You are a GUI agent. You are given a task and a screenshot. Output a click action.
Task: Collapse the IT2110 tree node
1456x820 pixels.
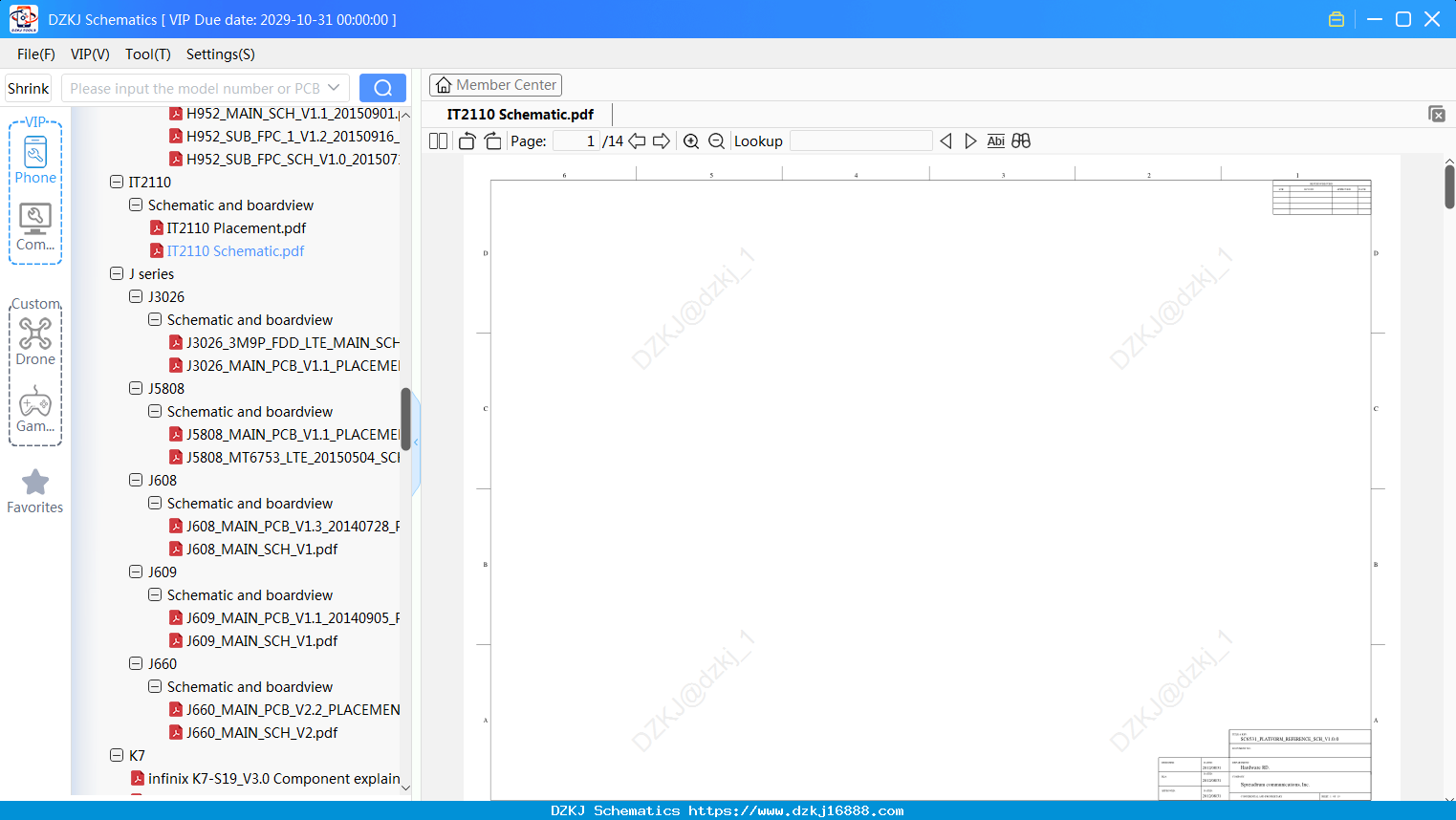(x=117, y=182)
